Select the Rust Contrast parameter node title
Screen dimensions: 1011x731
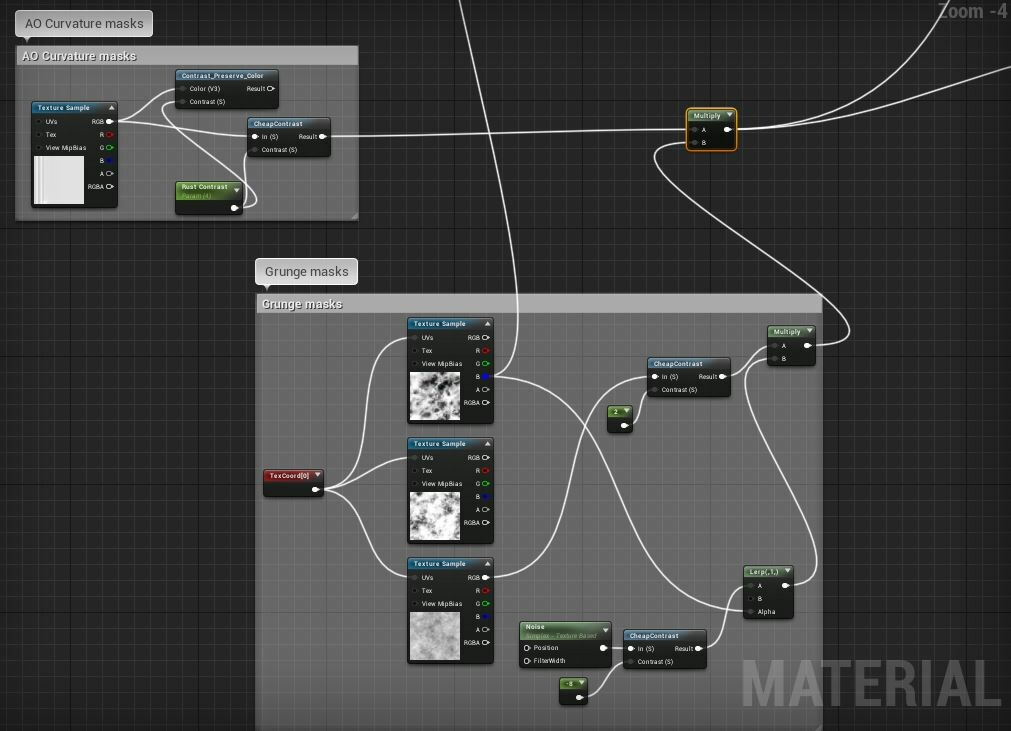(x=204, y=187)
